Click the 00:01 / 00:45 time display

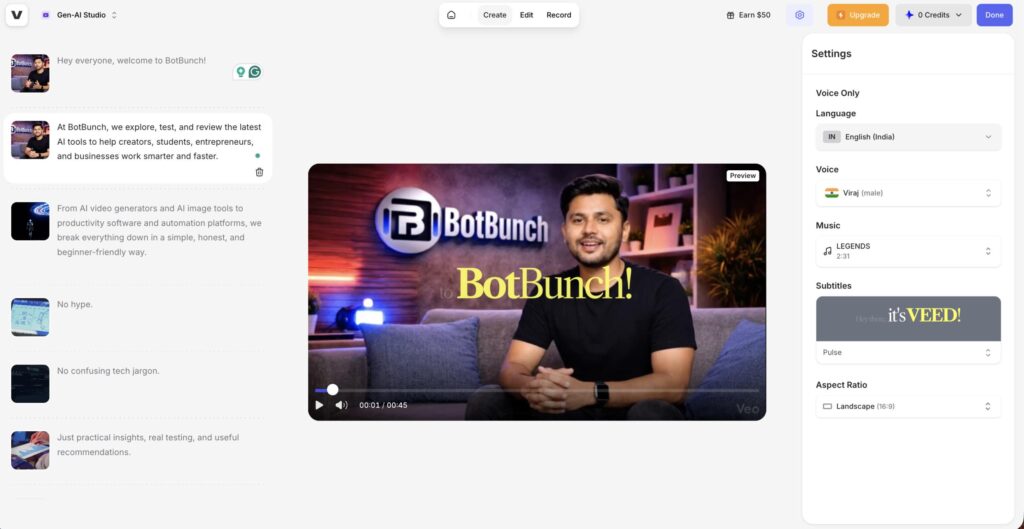coord(383,405)
